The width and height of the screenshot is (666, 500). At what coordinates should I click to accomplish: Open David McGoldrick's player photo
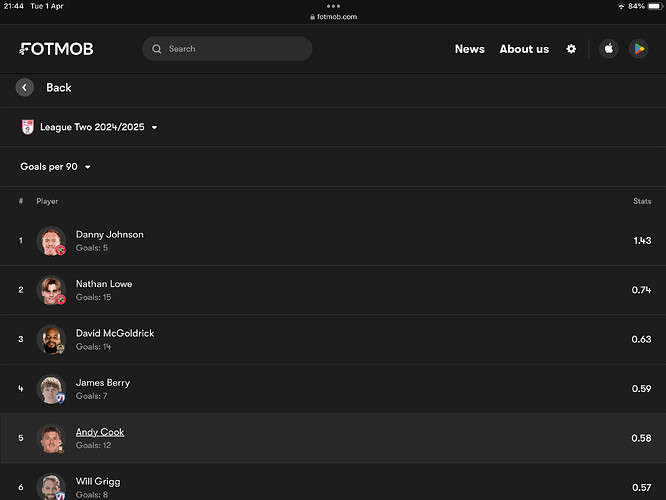point(51,339)
